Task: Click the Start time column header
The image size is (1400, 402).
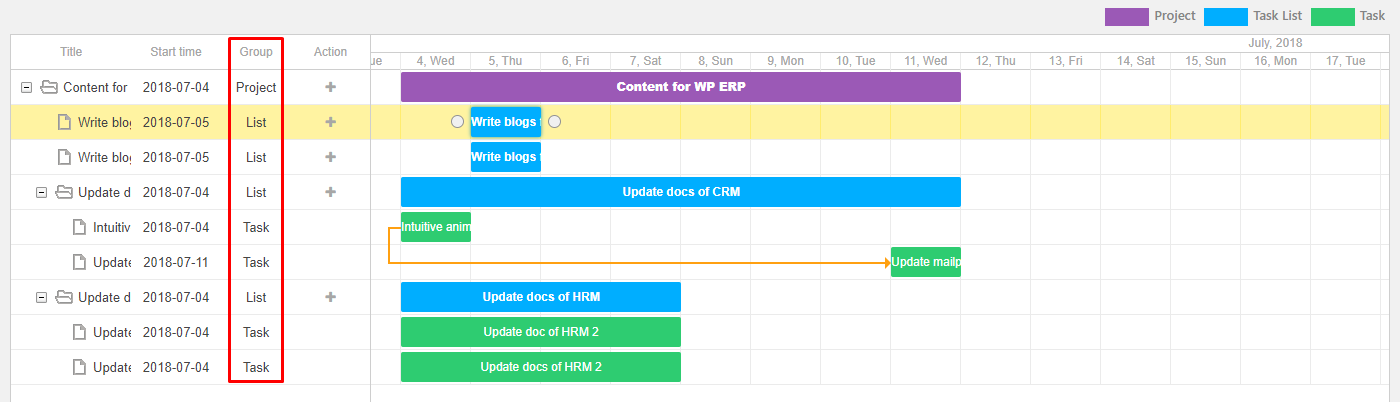Action: pos(176,52)
